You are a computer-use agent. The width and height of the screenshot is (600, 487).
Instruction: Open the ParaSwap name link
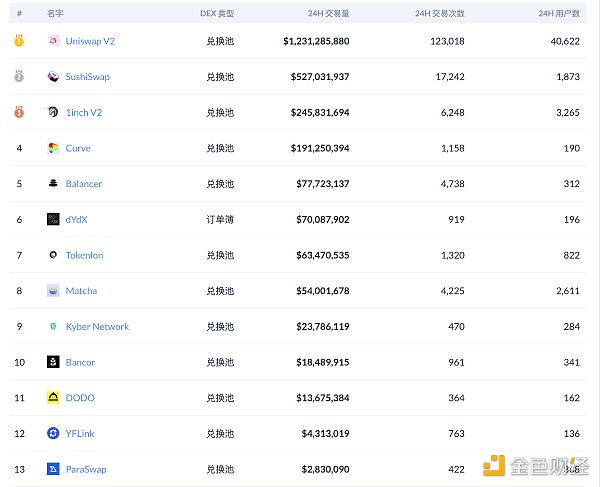point(86,469)
